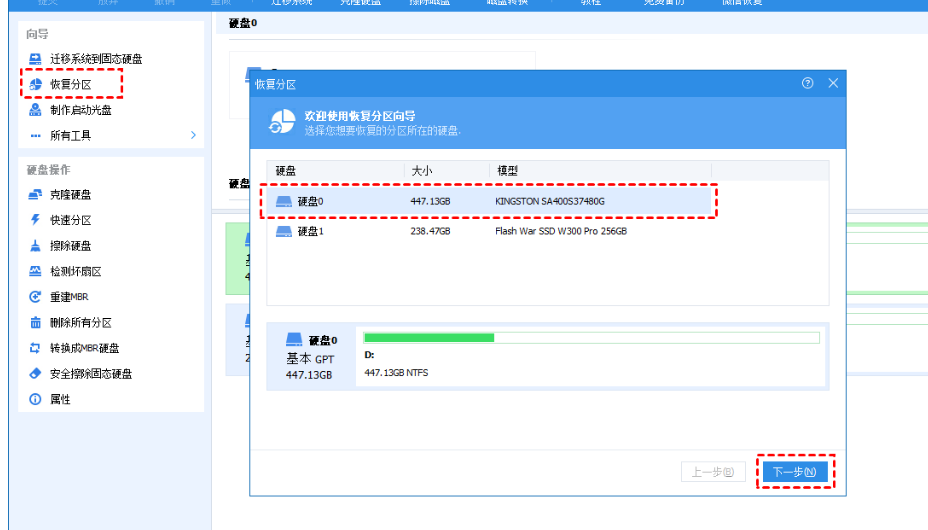Select 转换成MBR硬盘 operation
Viewport: 928px width, 530px height.
(85, 348)
